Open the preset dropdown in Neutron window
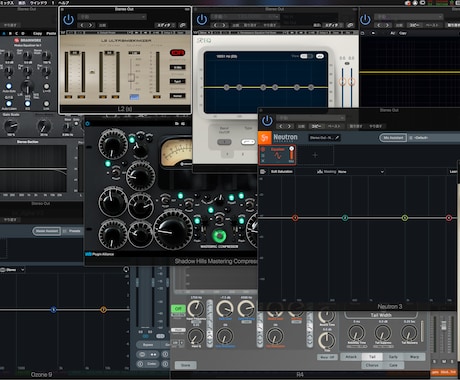Image resolution: width=460 pixels, height=380 pixels. point(310,118)
